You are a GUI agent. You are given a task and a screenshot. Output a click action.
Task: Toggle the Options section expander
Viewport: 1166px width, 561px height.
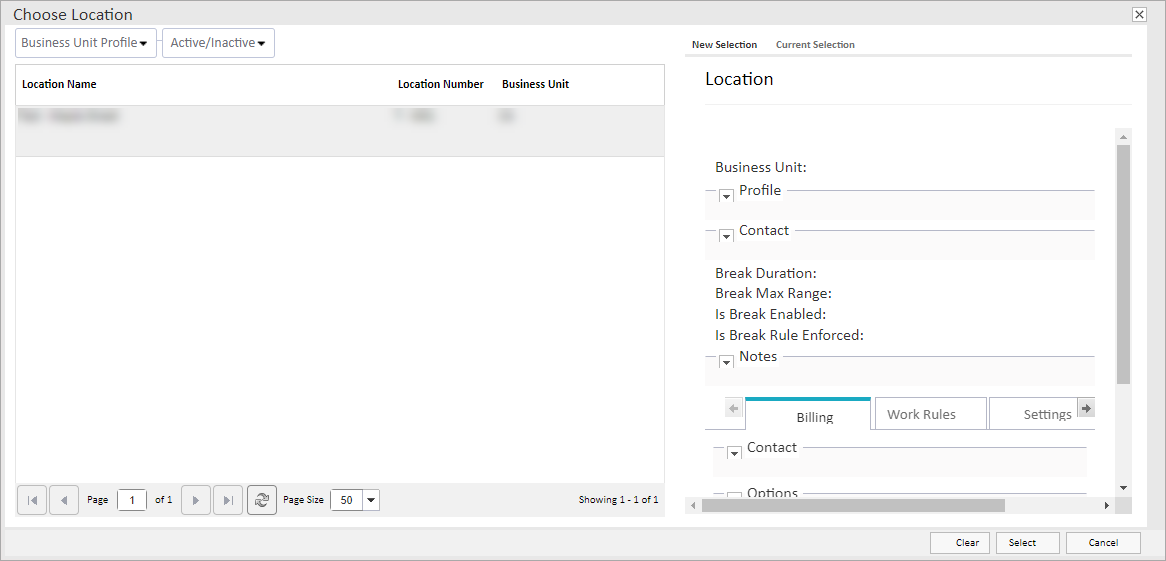[x=734, y=496]
